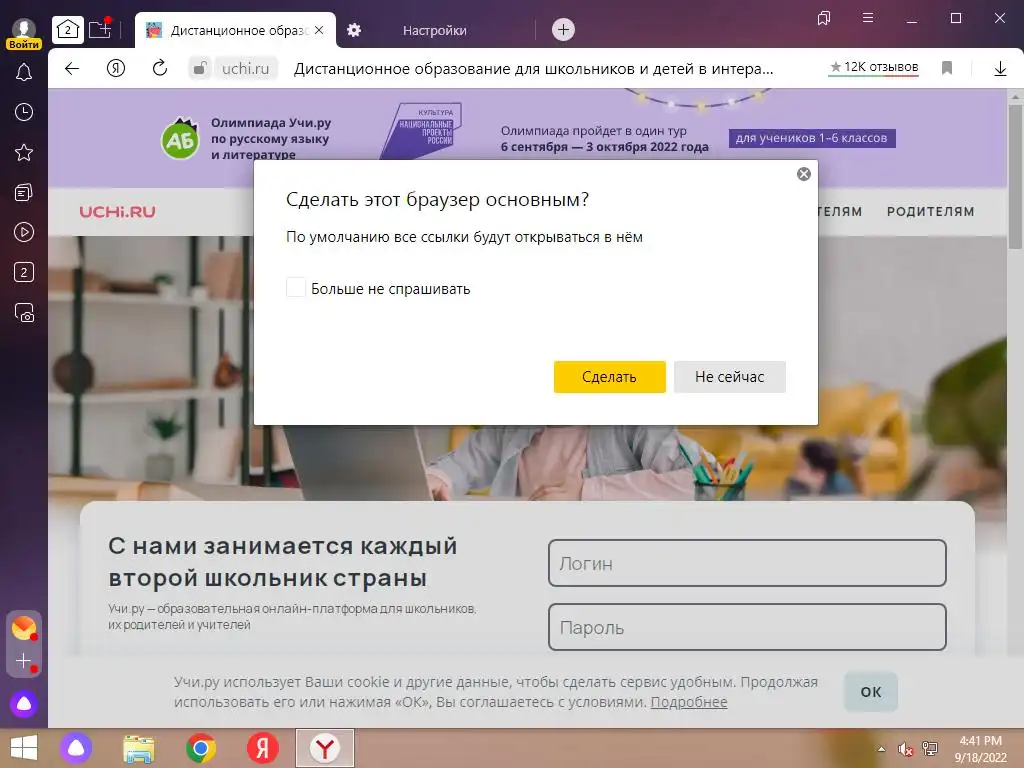Bookmark this page using flag icon
This screenshot has width=1024, height=768.
coord(947,68)
